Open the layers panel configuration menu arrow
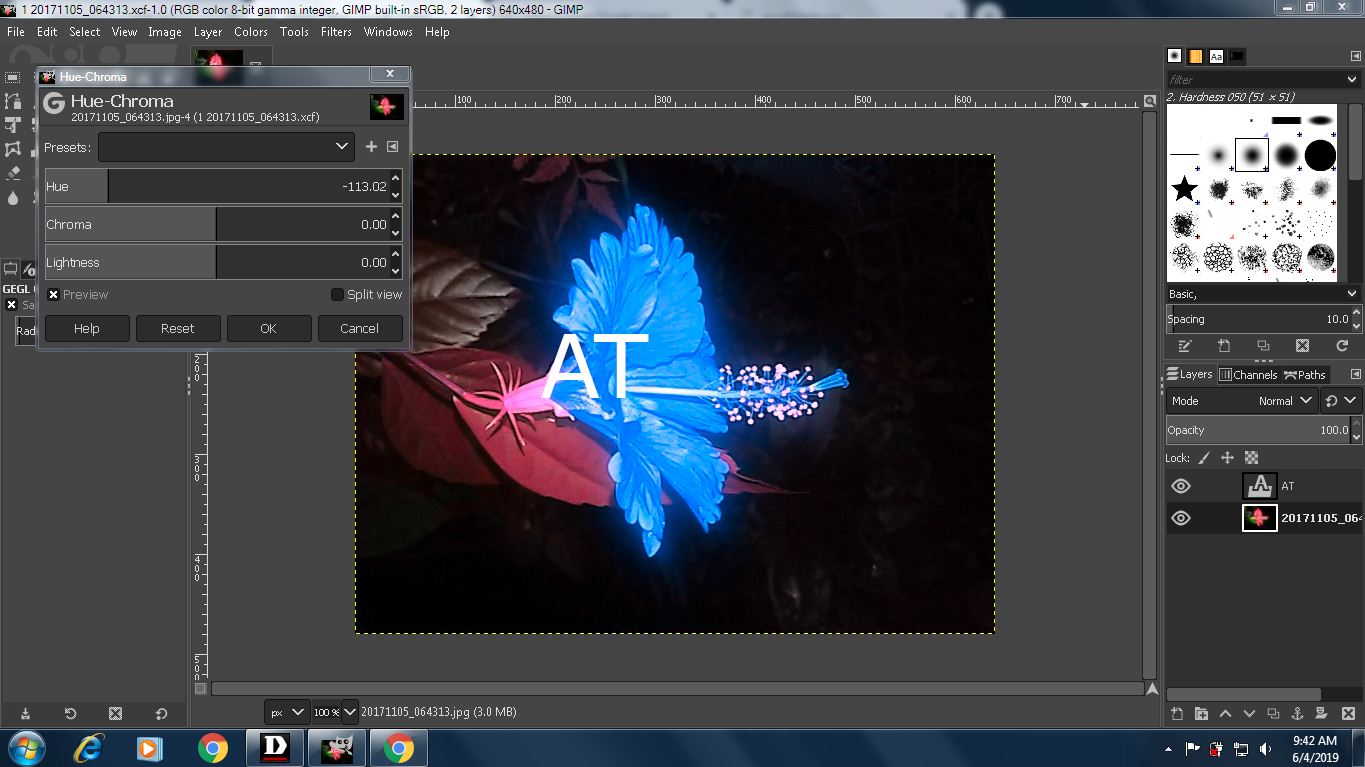This screenshot has width=1365, height=767. tap(1355, 375)
